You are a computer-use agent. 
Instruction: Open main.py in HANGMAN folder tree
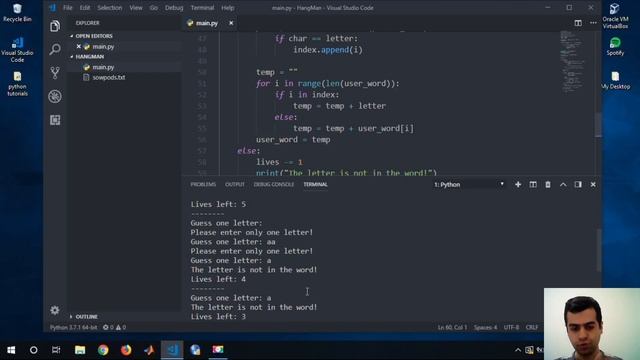pyautogui.click(x=103, y=67)
